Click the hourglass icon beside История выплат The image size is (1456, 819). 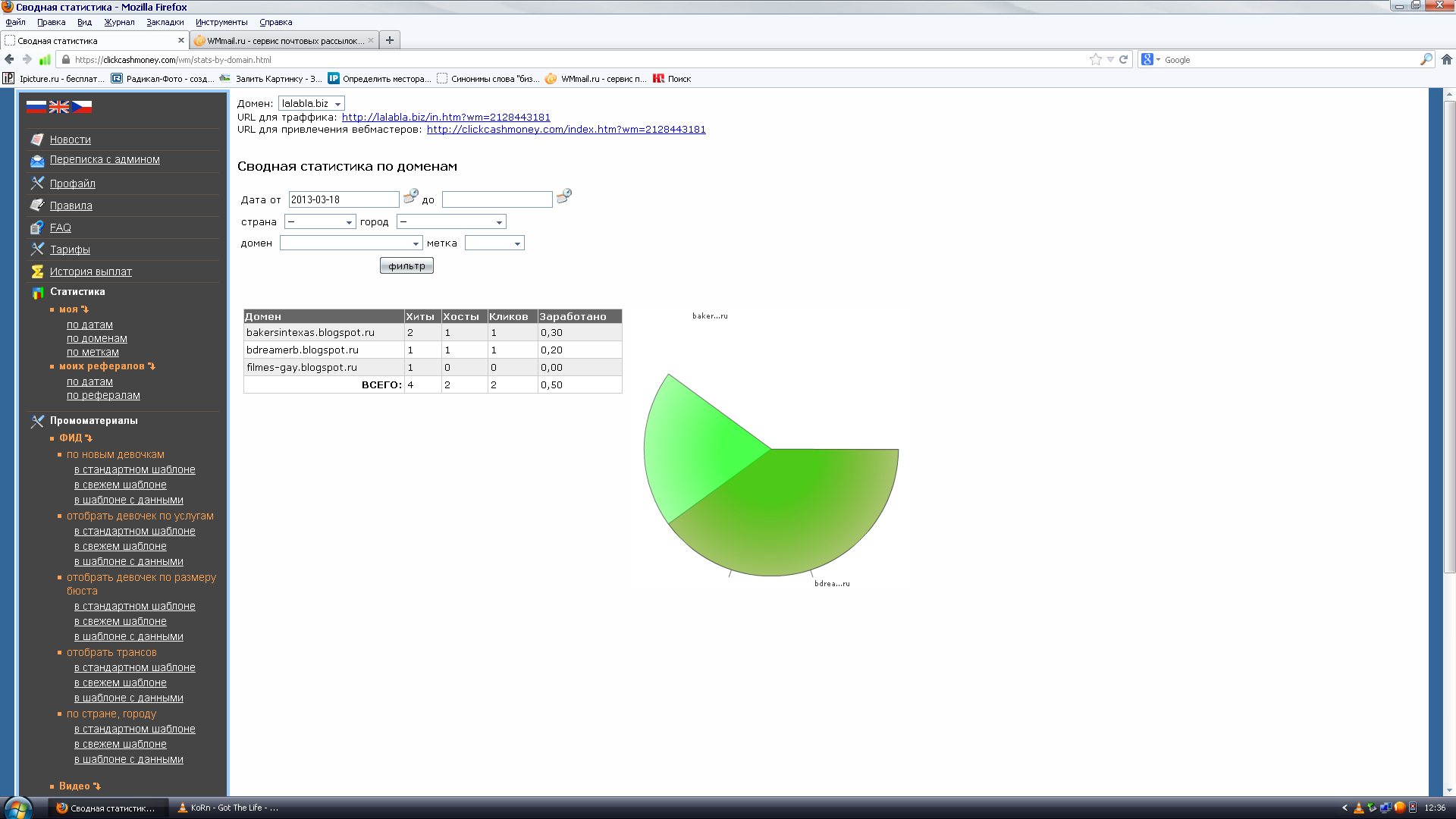pos(37,271)
